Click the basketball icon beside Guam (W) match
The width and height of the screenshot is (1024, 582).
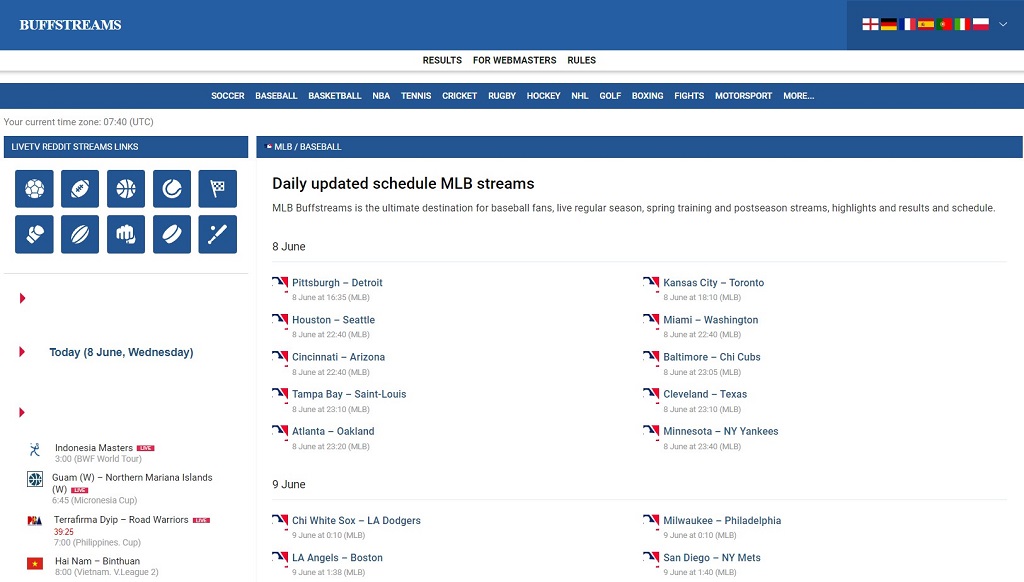(x=35, y=479)
